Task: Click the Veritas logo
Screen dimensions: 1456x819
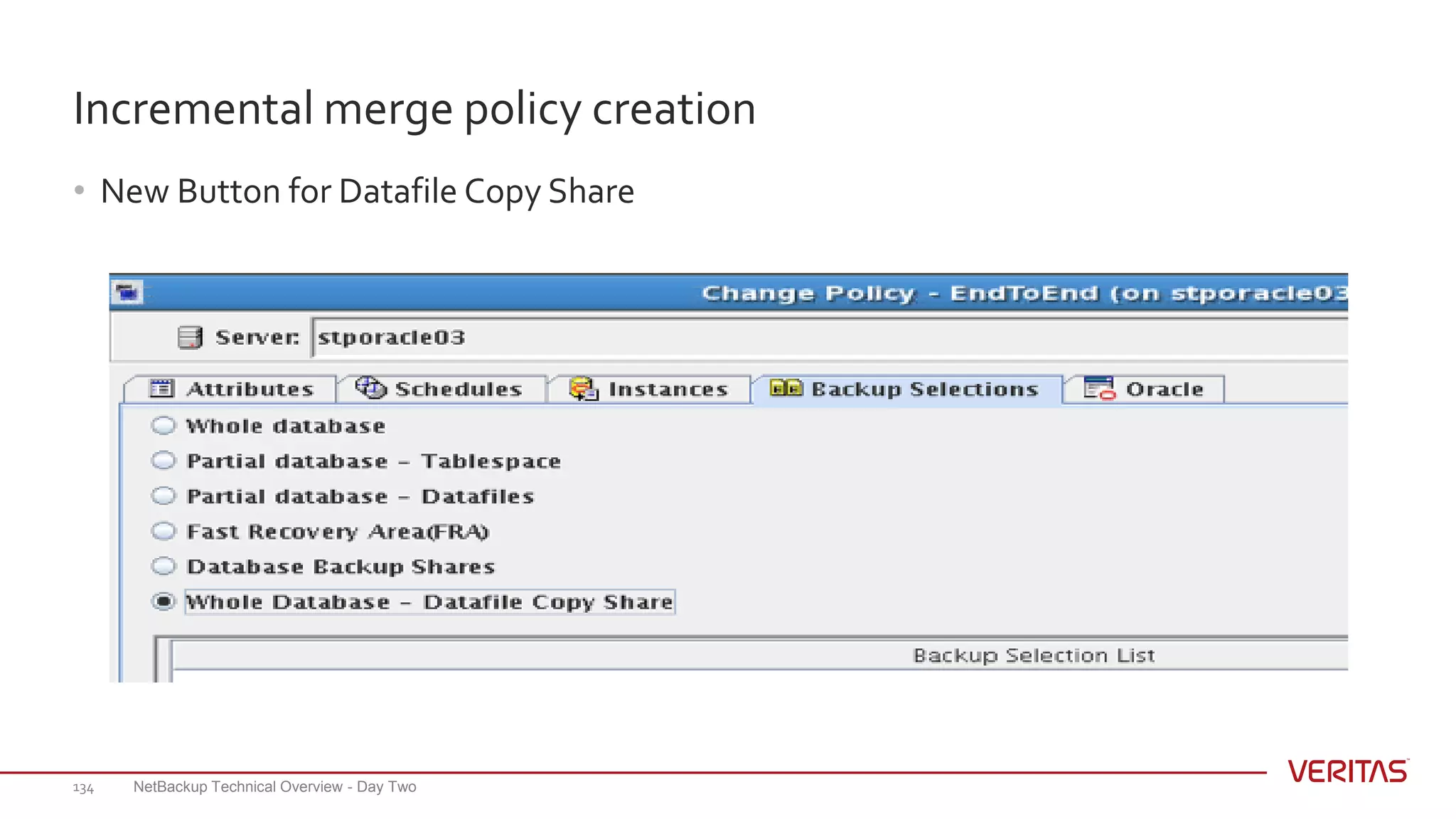Action: pos(1348,771)
